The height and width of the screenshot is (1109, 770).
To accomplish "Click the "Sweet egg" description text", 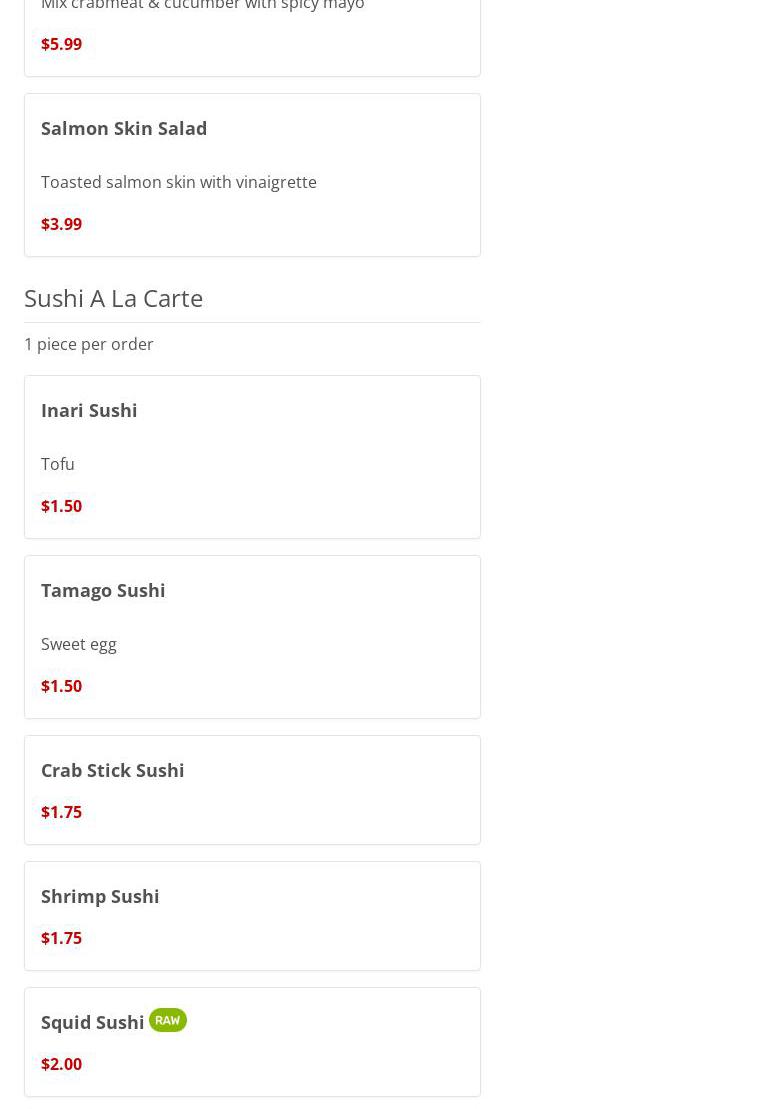I will 78,644.
